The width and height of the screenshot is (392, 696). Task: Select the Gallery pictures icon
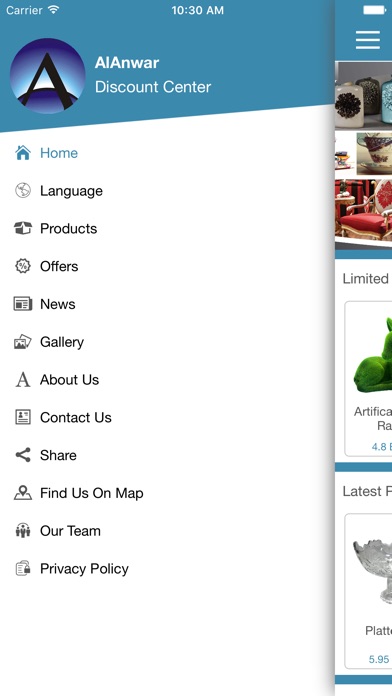(23, 342)
